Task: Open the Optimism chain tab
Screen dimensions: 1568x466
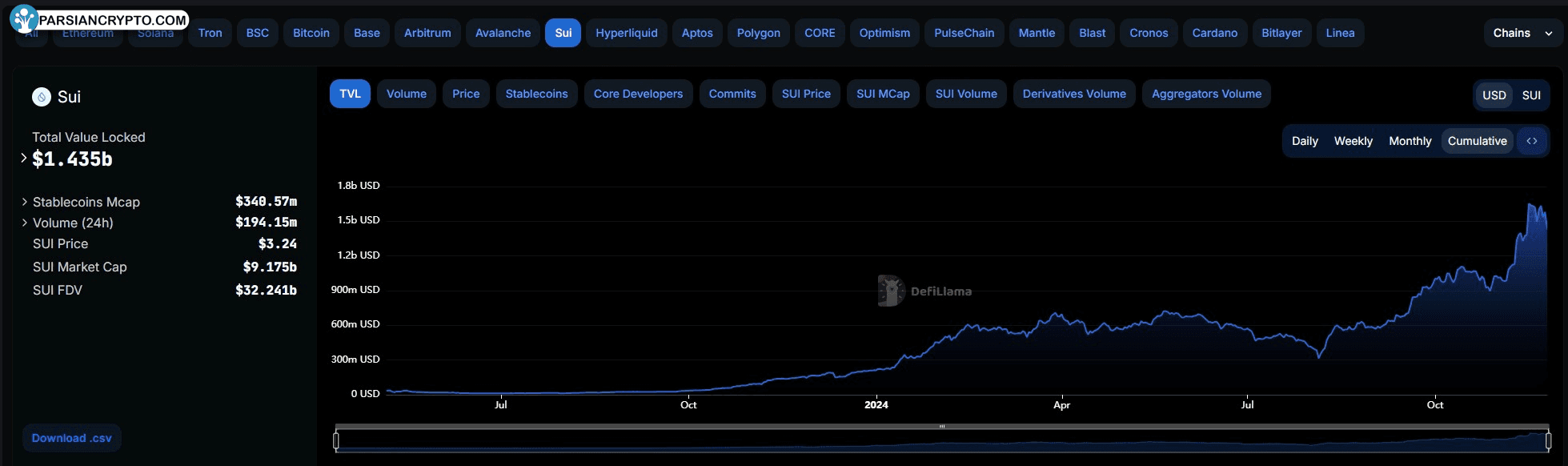Action: (884, 33)
